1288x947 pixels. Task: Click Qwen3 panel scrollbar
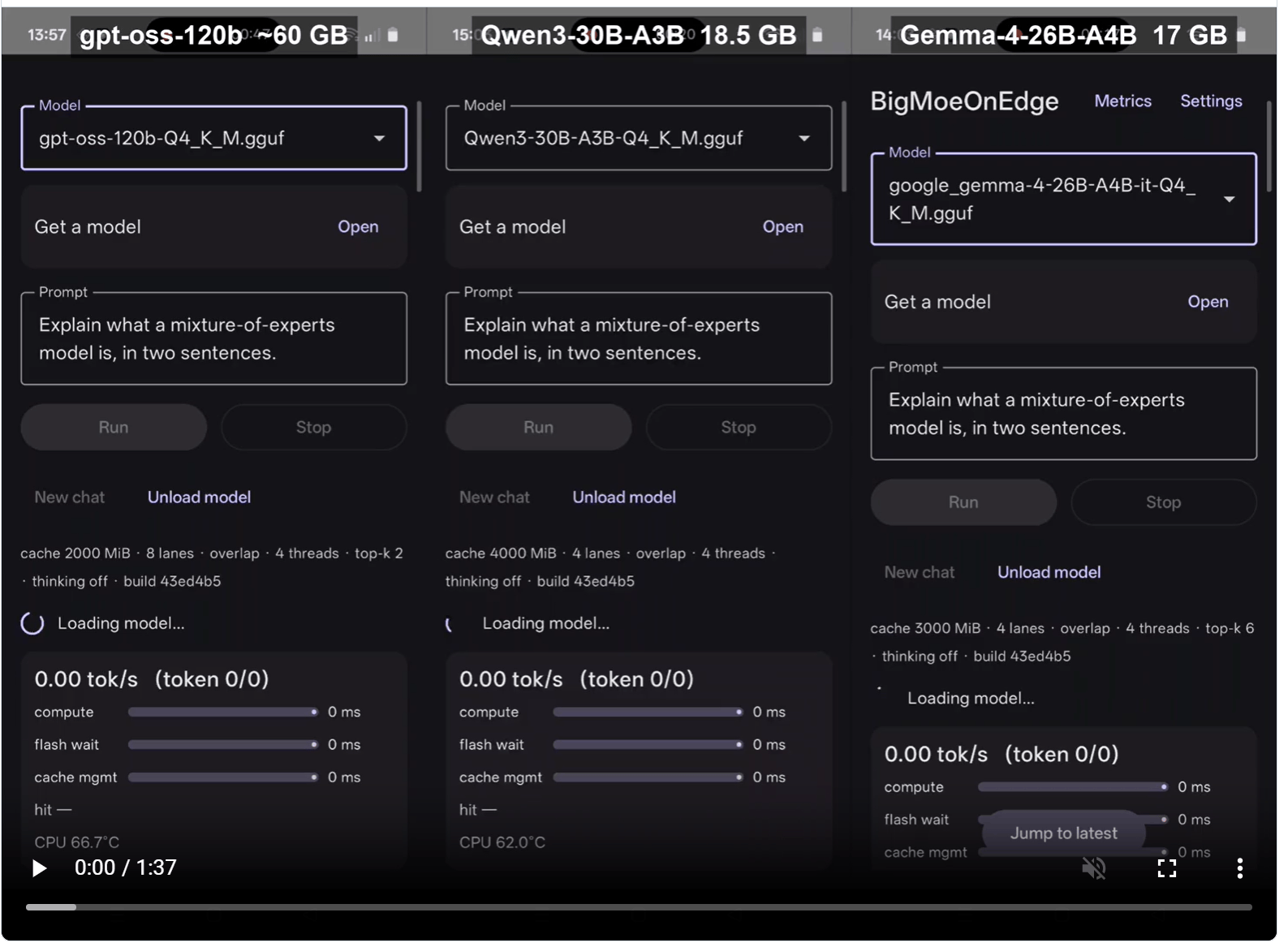844,146
